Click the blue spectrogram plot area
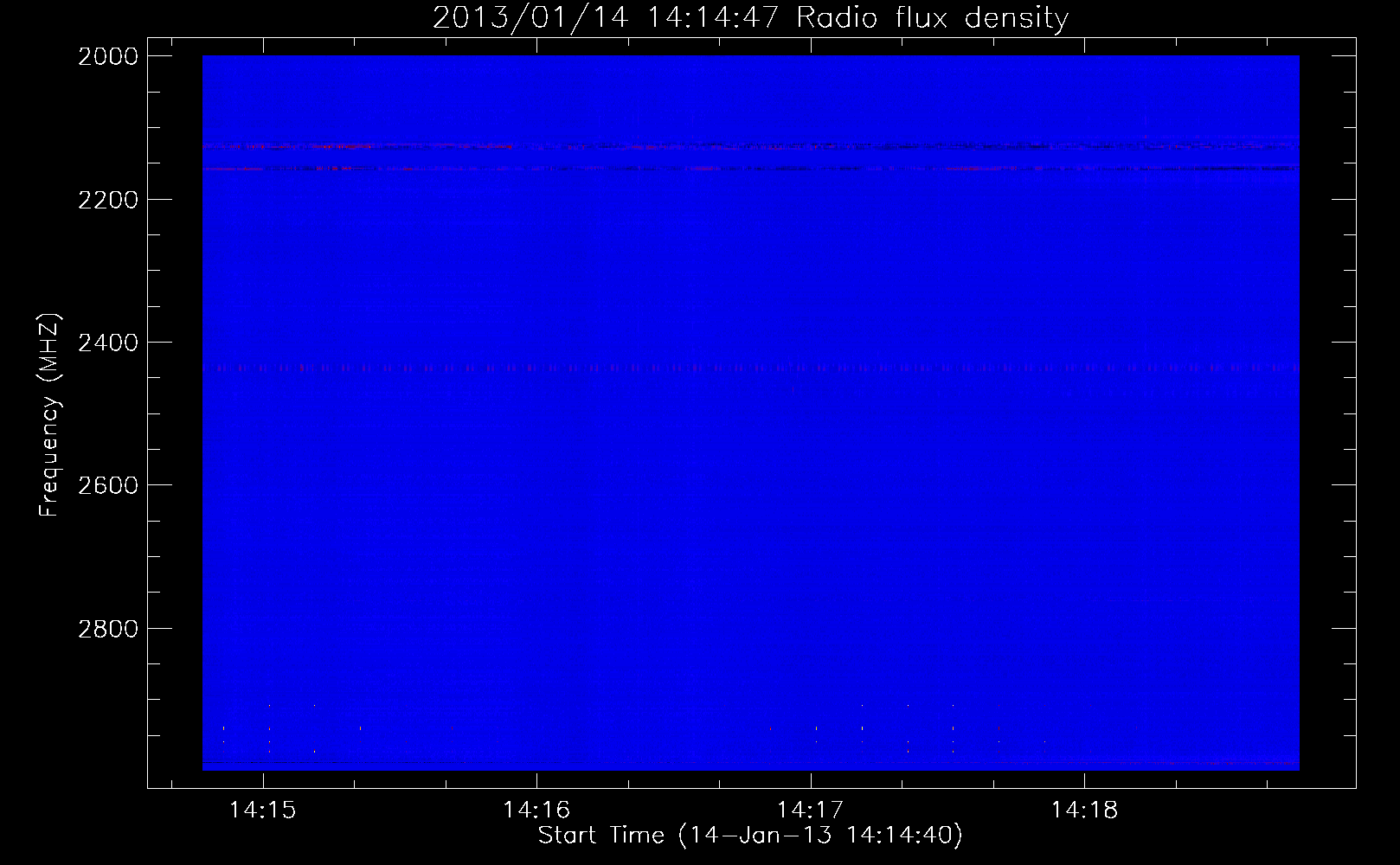 750,413
